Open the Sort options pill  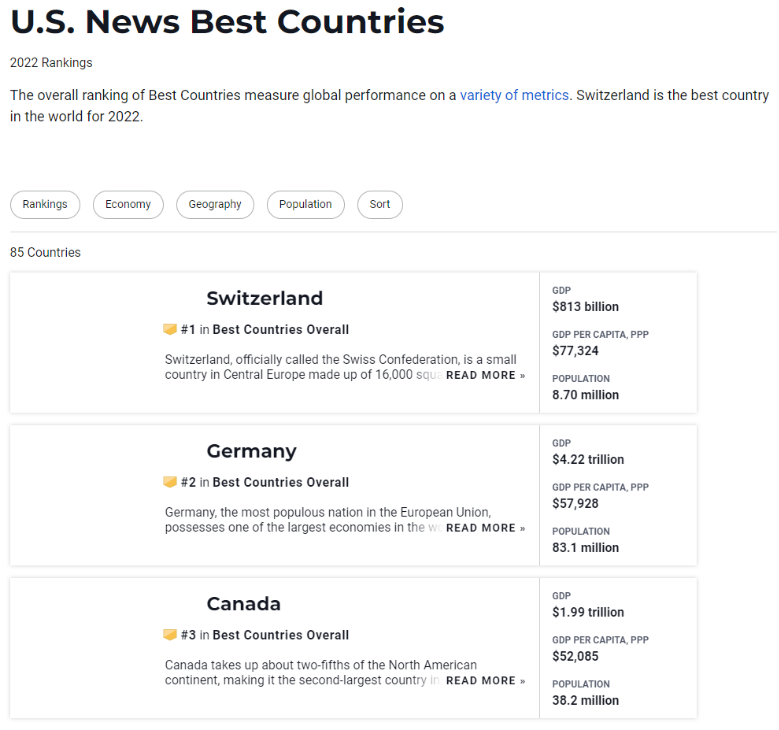380,204
